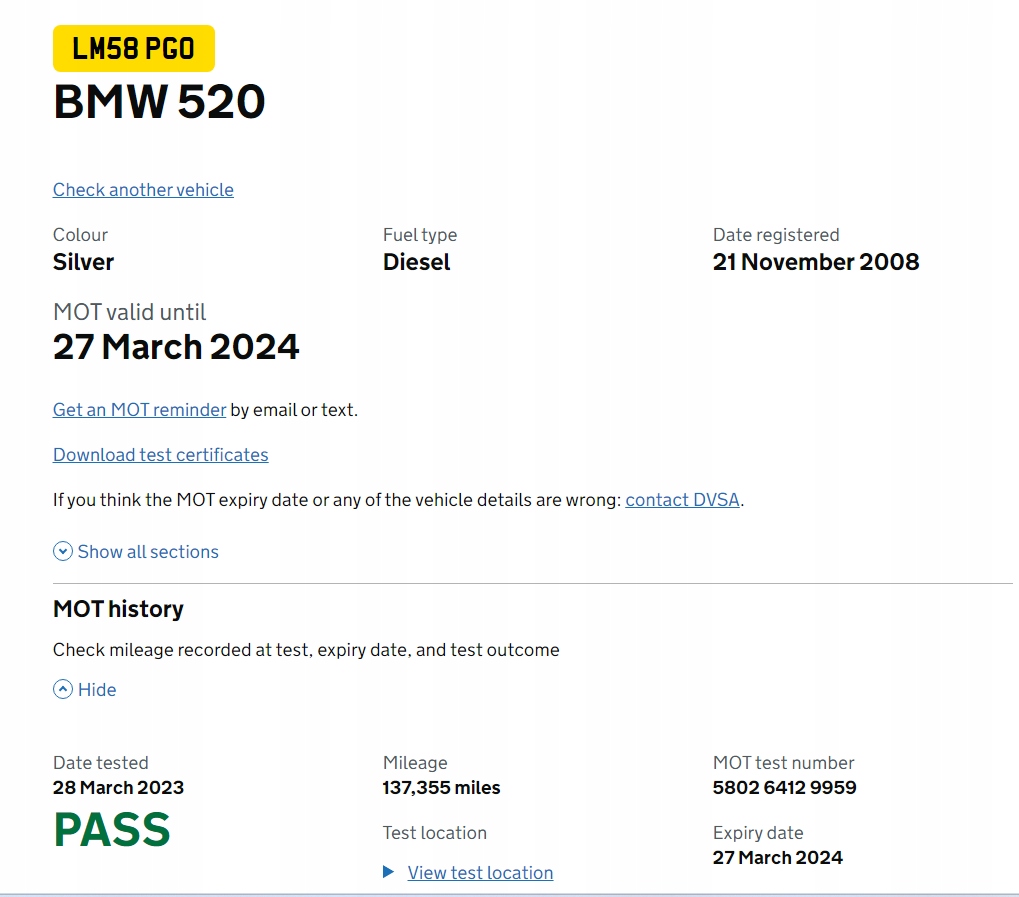Click the green PASS result
Image resolution: width=1019 pixels, height=897 pixels.
tap(112, 830)
